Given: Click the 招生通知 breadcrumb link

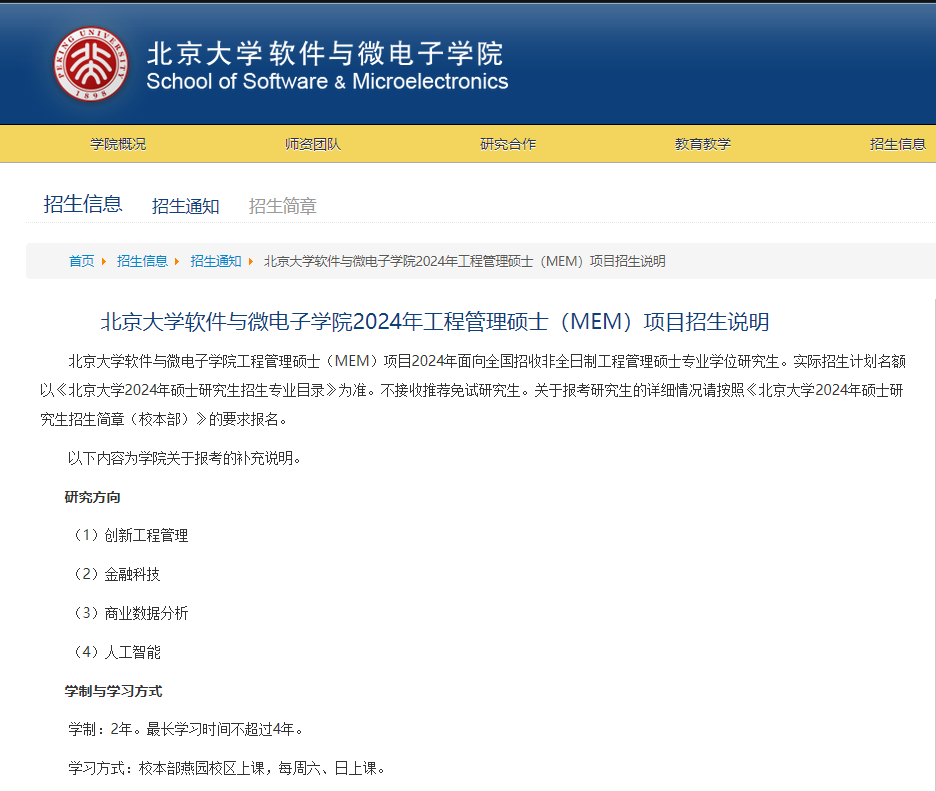Looking at the screenshot, I should coord(215,261).
